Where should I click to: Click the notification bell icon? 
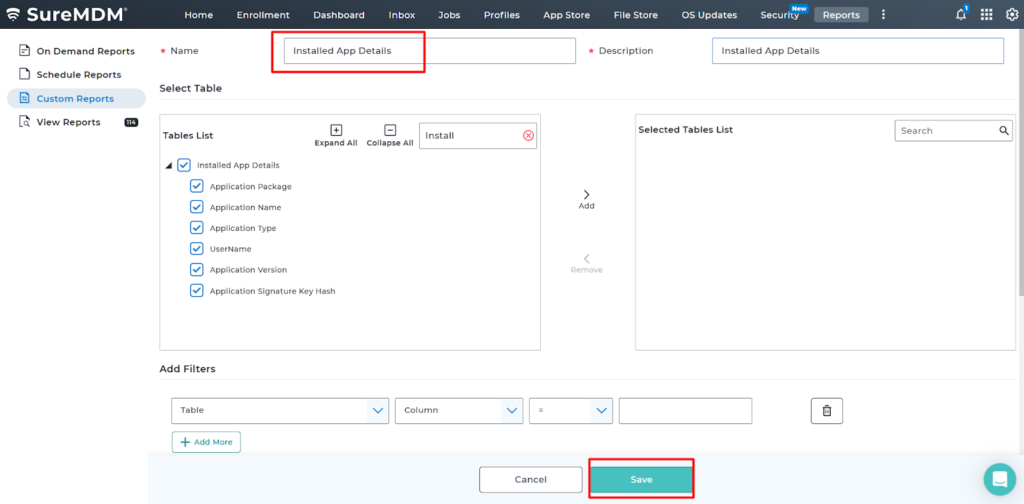tap(961, 15)
